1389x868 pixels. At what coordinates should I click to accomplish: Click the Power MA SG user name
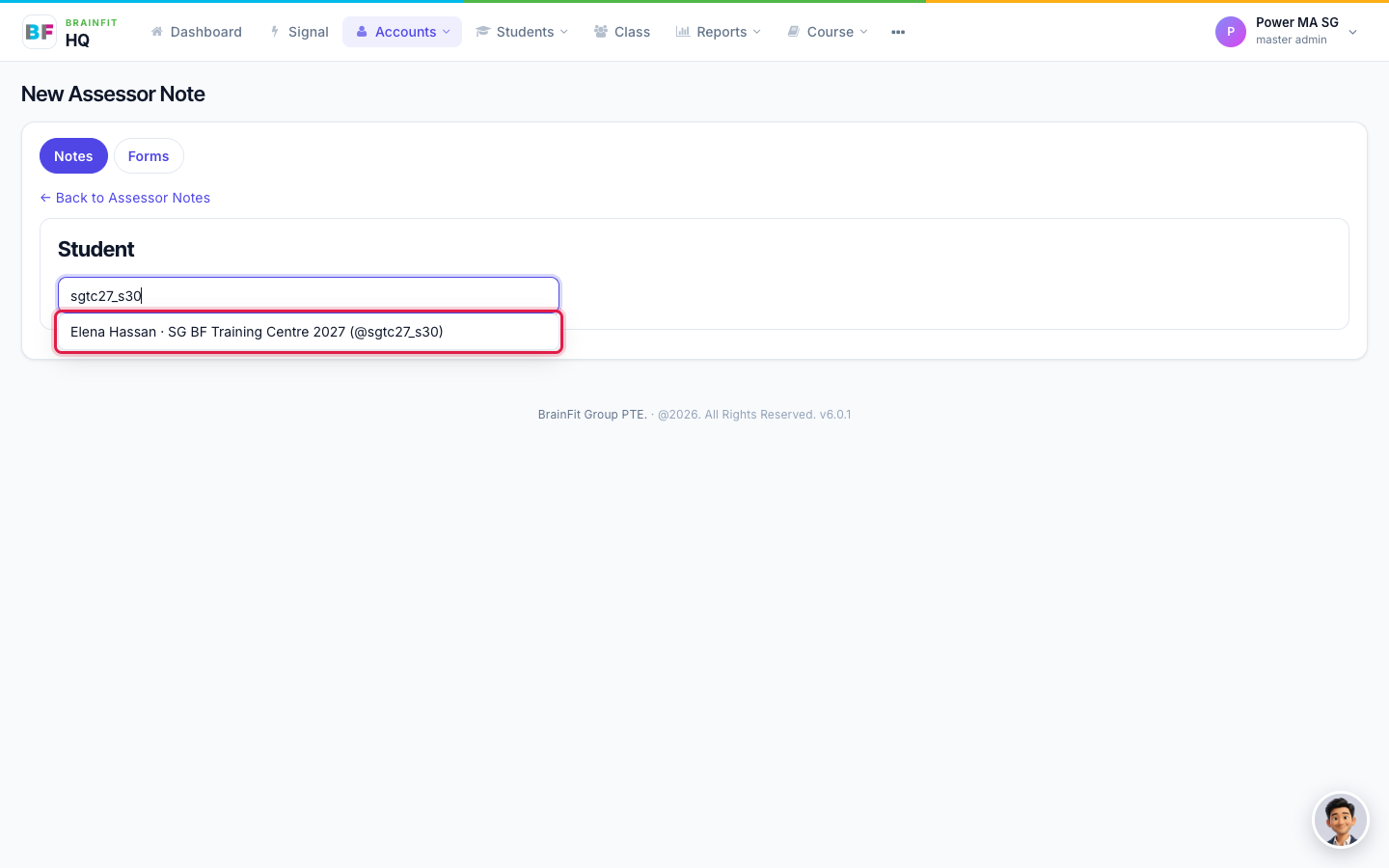click(x=1297, y=22)
